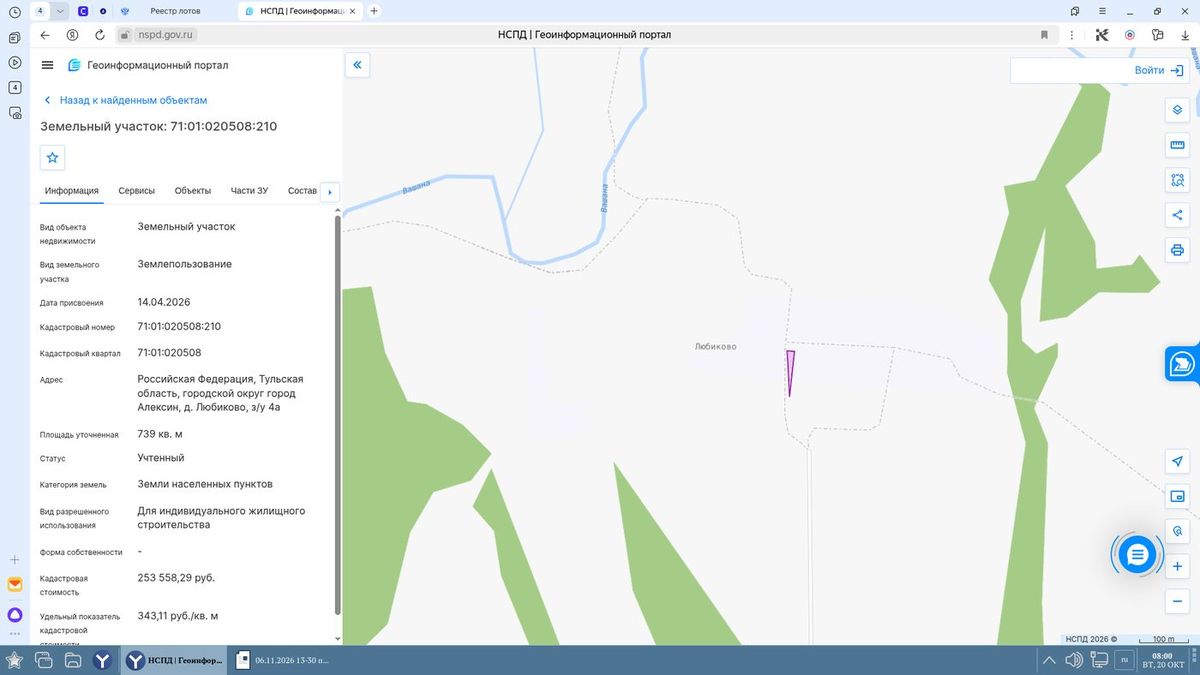The height and width of the screenshot is (675, 1200).
Task: Open the map layers panel
Action: coord(1177,110)
